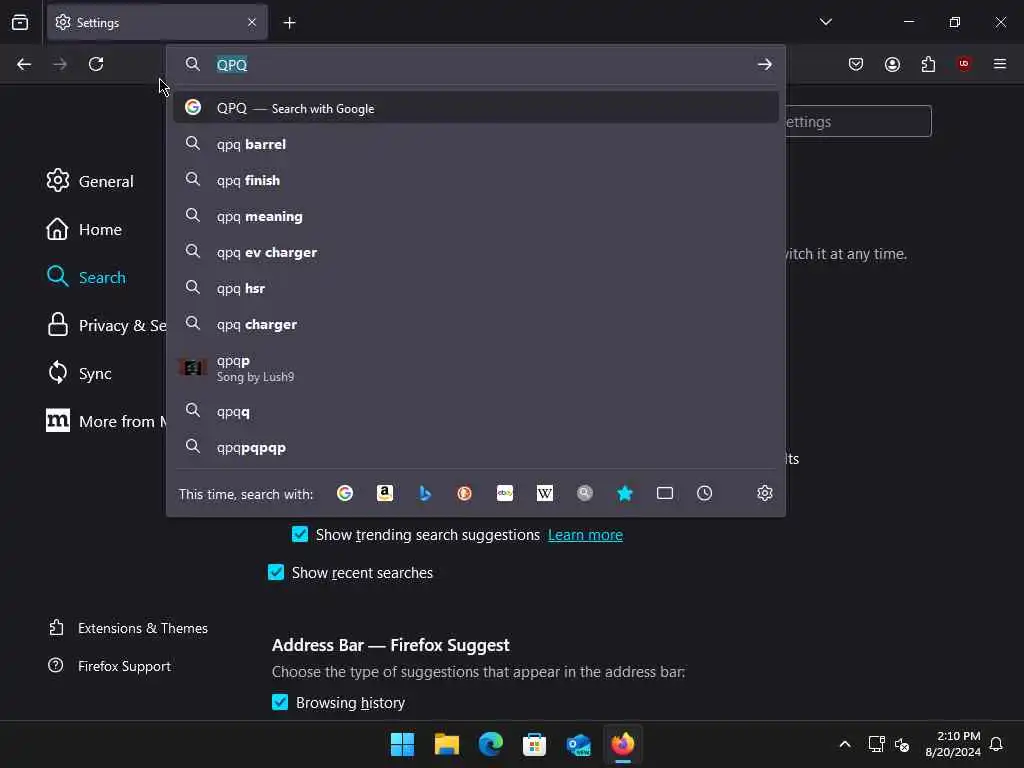Search this time with DuckDuckGo icon
The width and height of the screenshot is (1024, 768).
[x=464, y=493]
